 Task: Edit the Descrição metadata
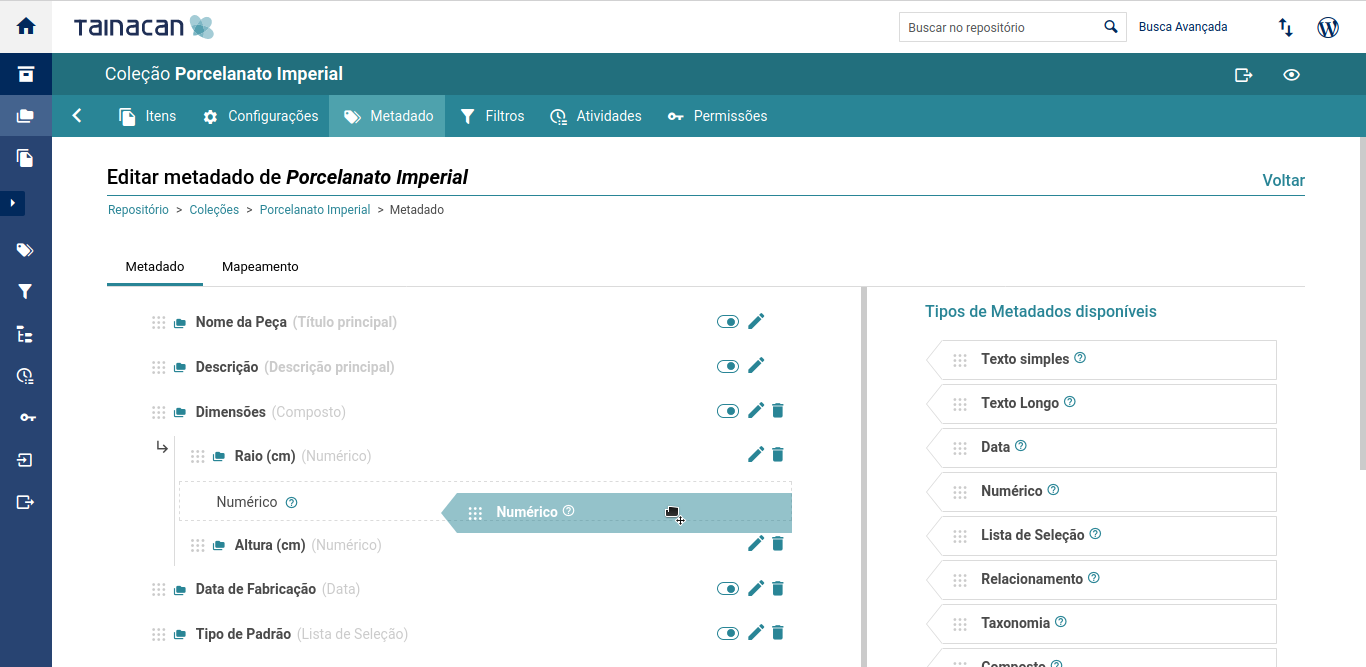click(x=756, y=366)
